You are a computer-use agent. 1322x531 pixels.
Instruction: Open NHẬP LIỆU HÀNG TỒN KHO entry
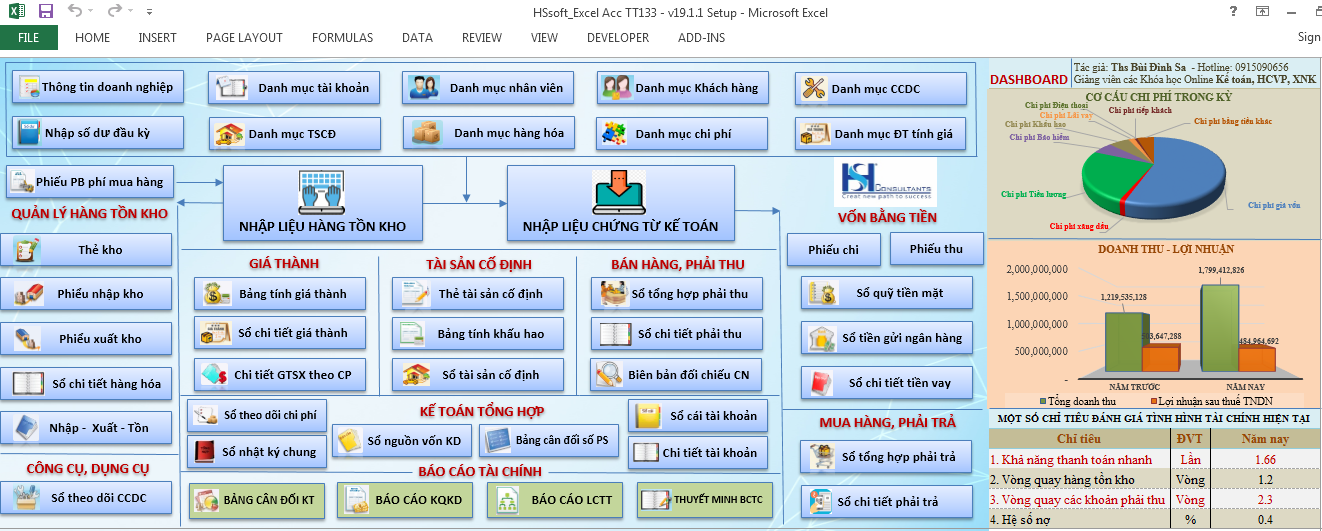(x=323, y=204)
